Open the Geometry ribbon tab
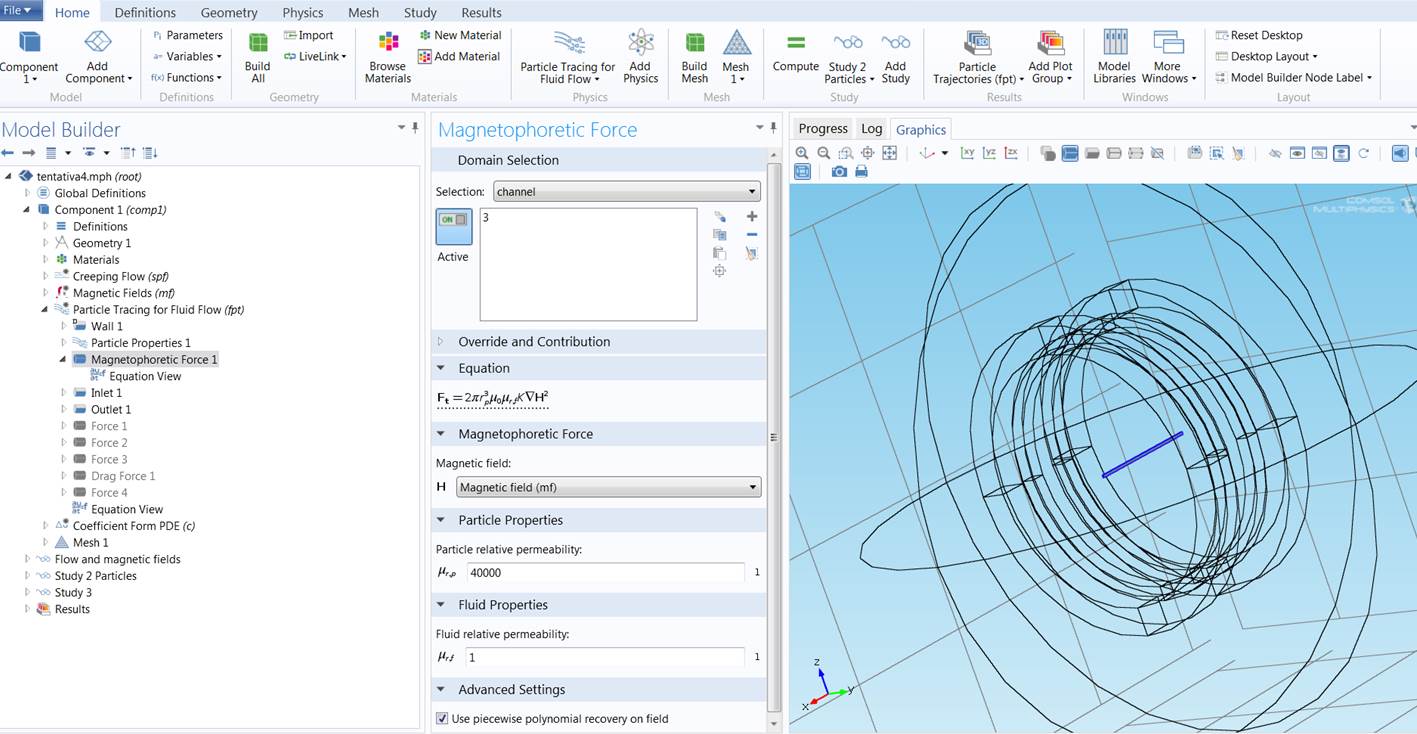This screenshot has height=734, width=1417. click(229, 13)
